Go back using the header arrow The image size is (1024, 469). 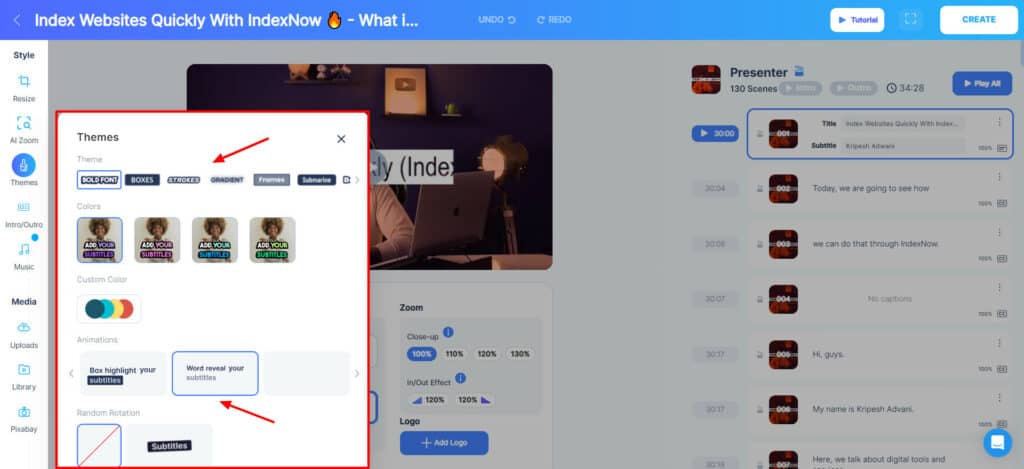[x=17, y=20]
